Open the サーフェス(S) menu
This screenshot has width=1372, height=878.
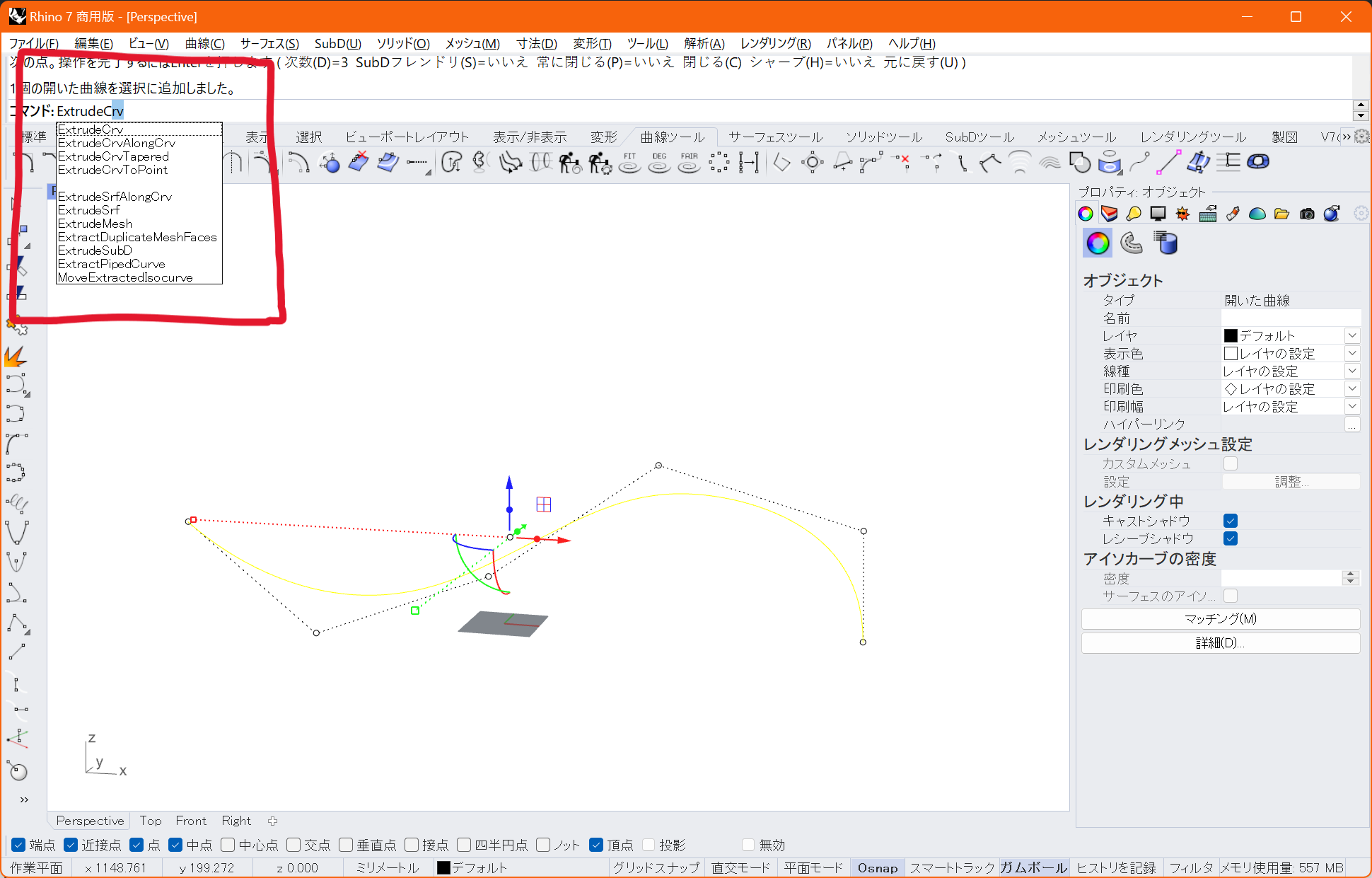point(269,44)
